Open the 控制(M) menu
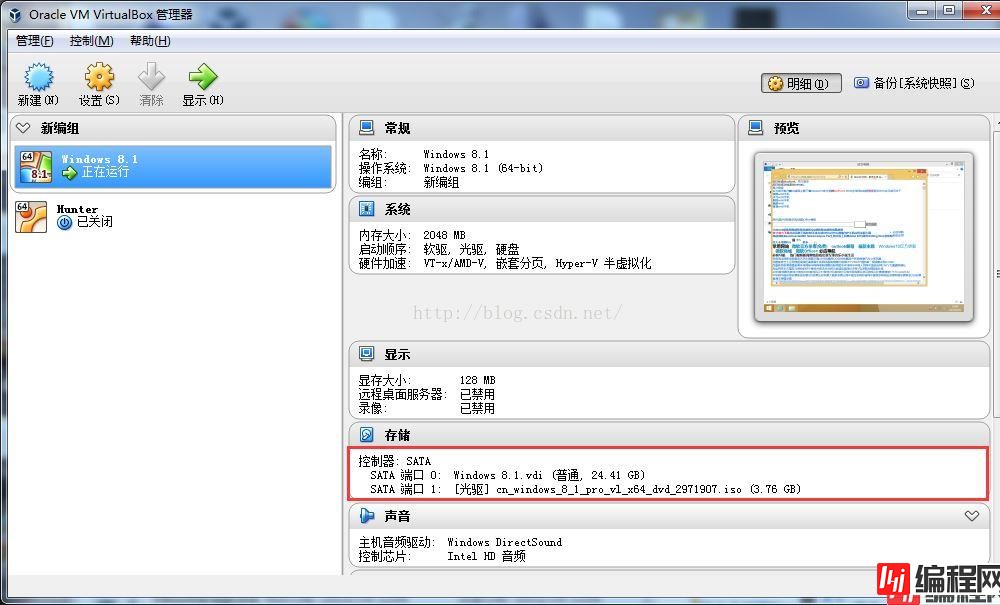The height and width of the screenshot is (605, 1000). 91,41
